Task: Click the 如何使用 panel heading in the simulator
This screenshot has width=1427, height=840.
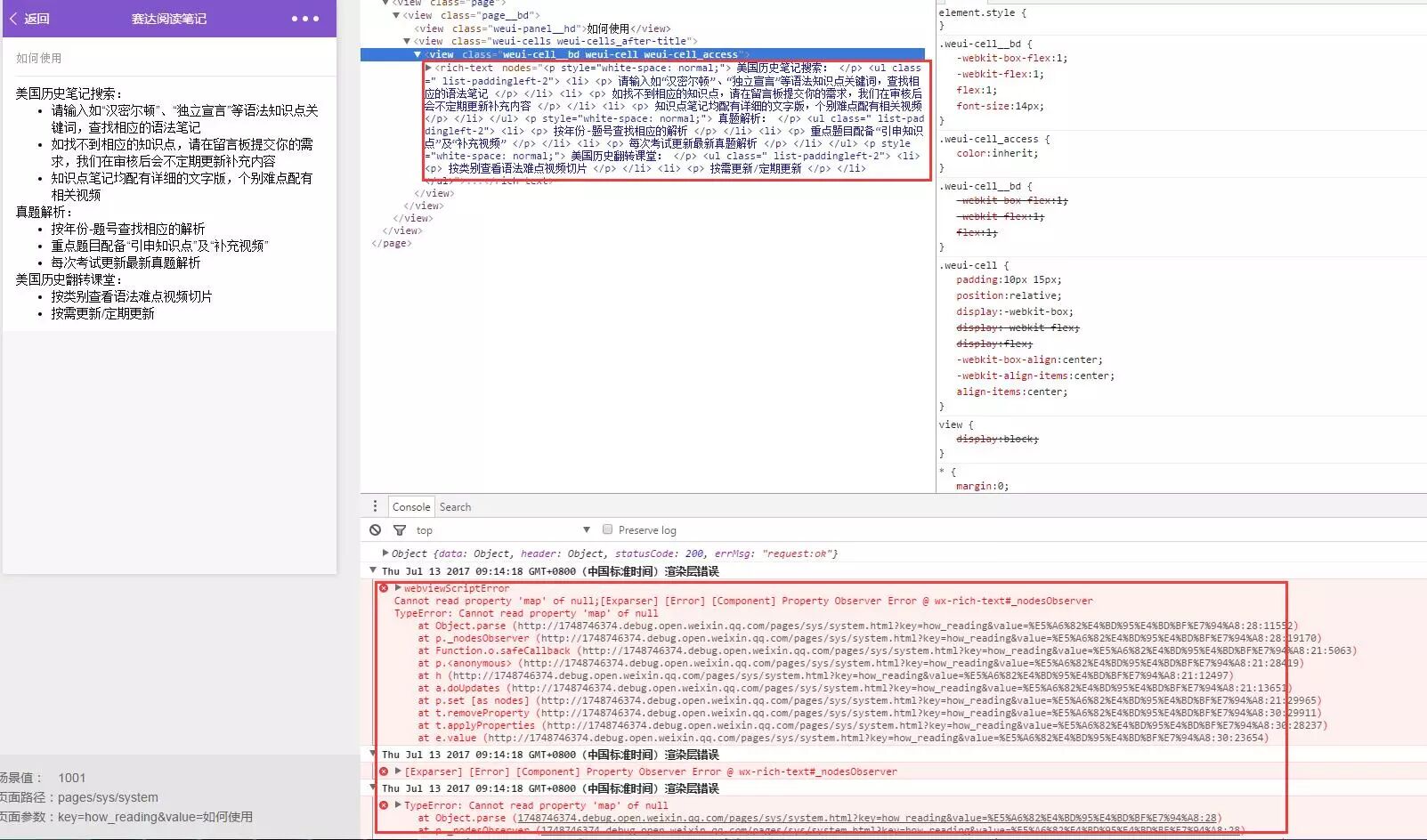Action: point(39,58)
